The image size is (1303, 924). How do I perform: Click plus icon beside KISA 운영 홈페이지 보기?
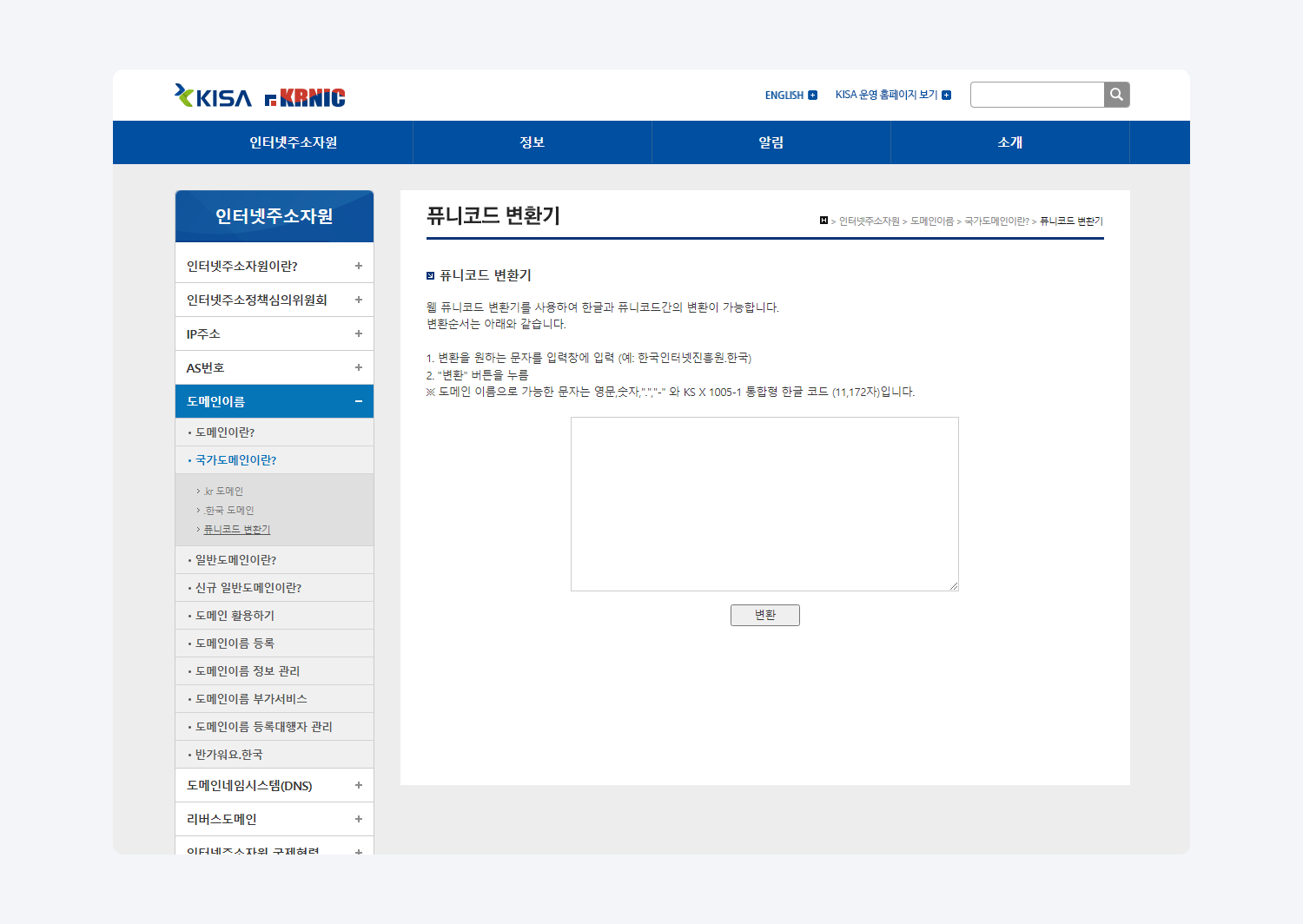point(947,96)
